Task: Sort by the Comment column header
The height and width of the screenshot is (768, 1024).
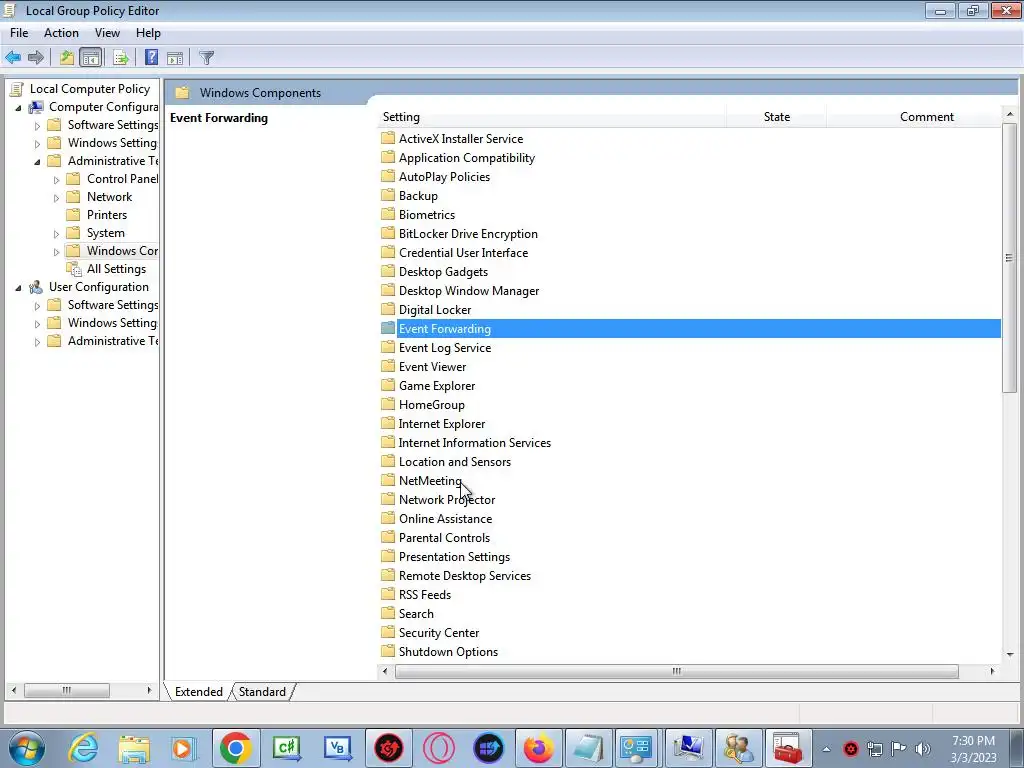Action: click(914, 117)
